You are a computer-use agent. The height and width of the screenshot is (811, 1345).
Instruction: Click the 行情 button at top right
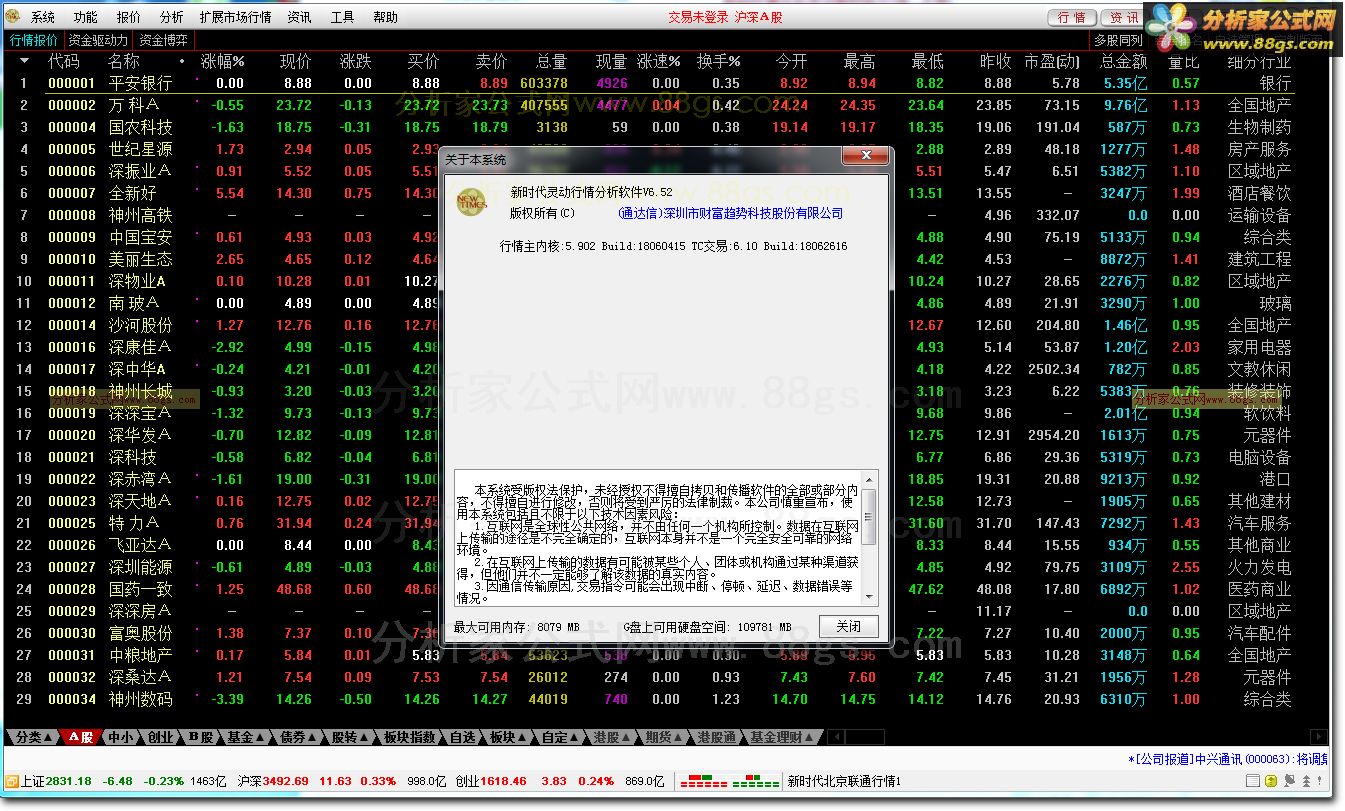click(1072, 17)
